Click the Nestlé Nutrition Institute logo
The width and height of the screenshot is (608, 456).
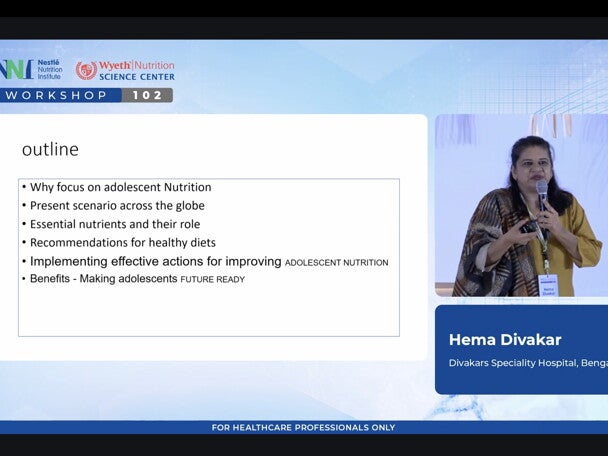[x=30, y=70]
